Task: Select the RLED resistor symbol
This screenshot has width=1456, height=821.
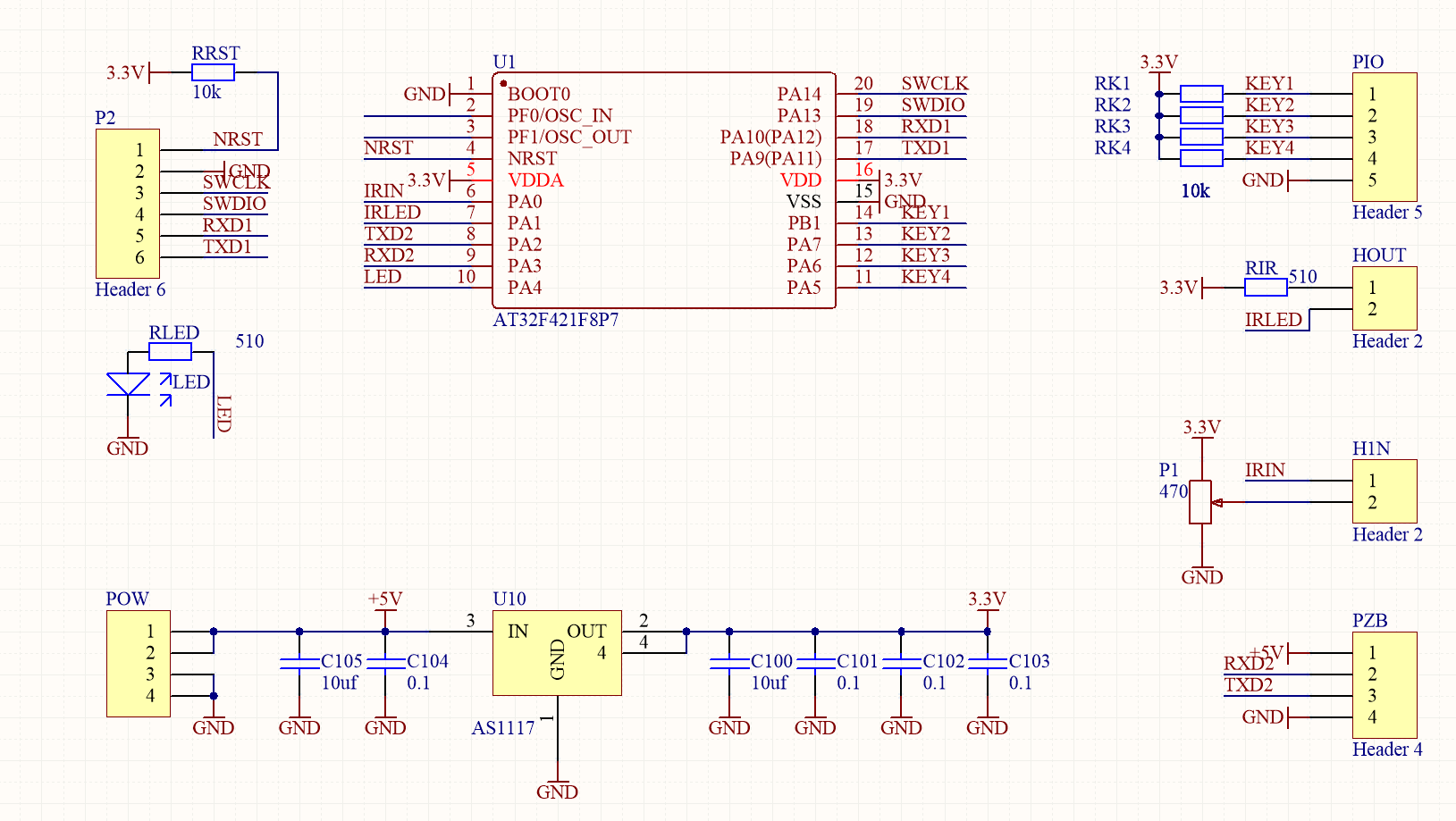Action: pyautogui.click(x=170, y=352)
